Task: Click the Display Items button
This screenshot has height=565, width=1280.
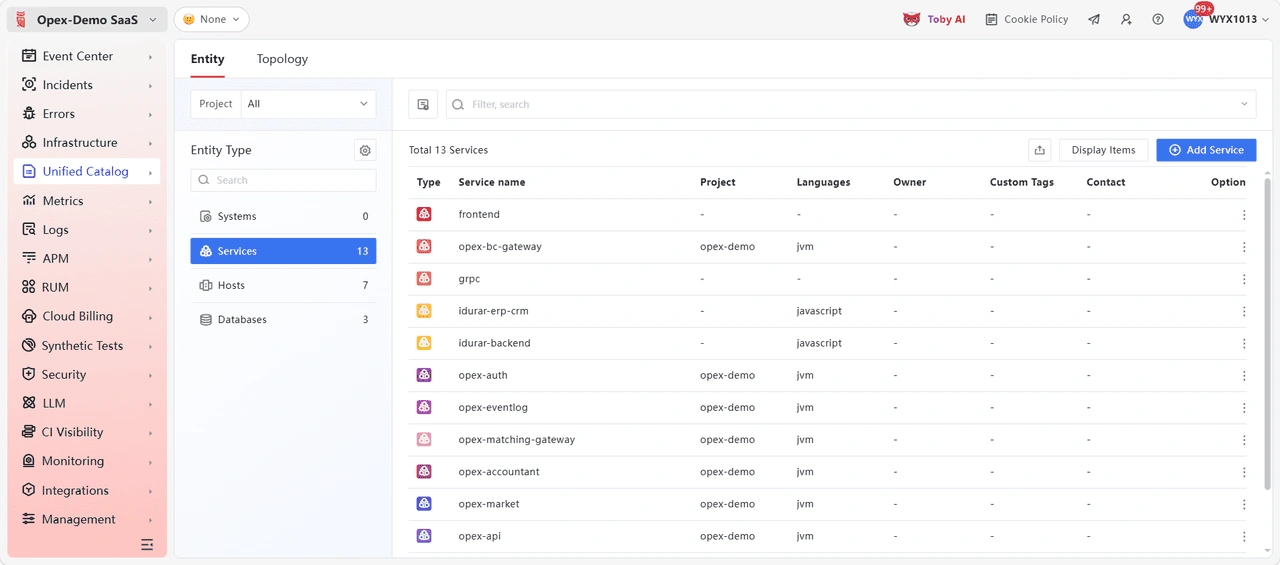Action: point(1103,150)
